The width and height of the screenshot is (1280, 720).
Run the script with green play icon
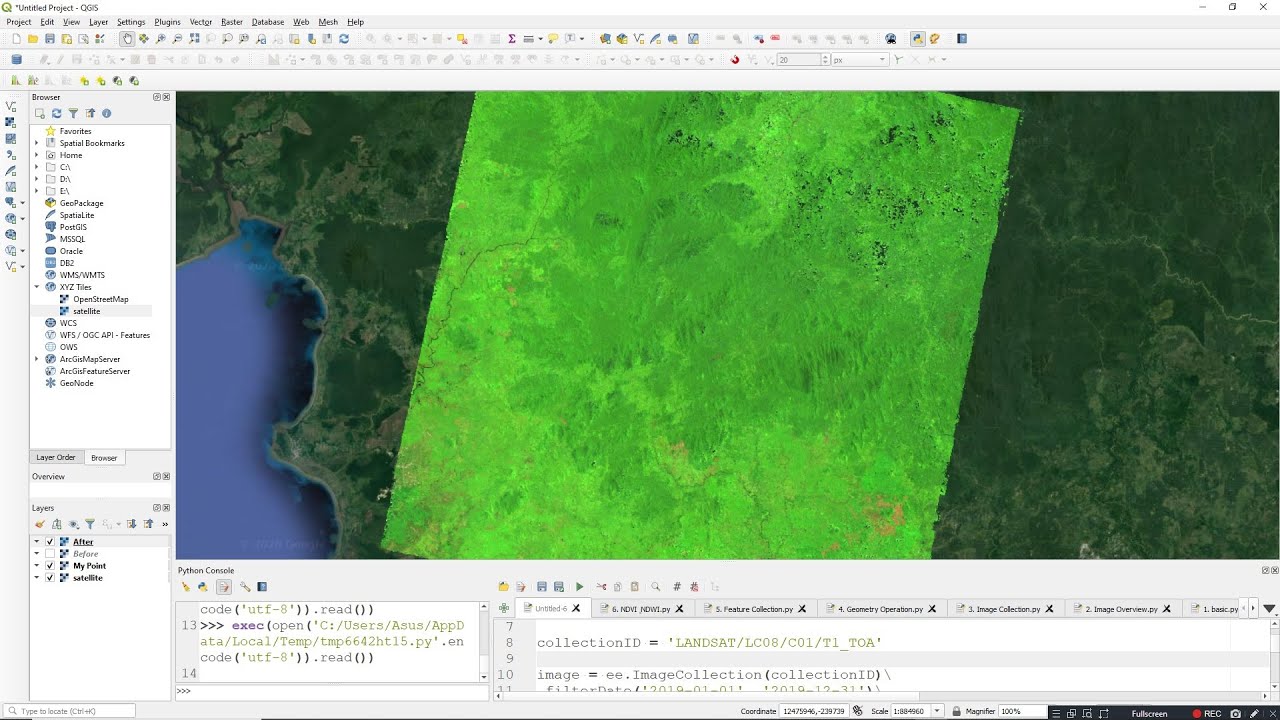[x=579, y=587]
